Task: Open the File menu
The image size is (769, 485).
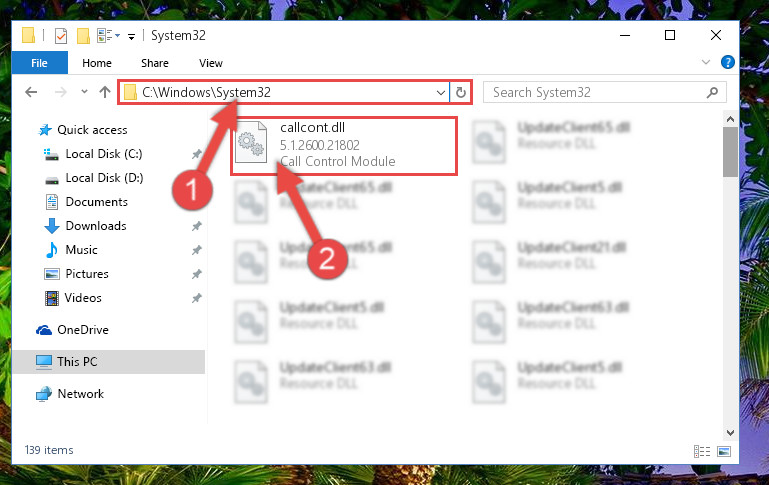Action: tap(39, 63)
